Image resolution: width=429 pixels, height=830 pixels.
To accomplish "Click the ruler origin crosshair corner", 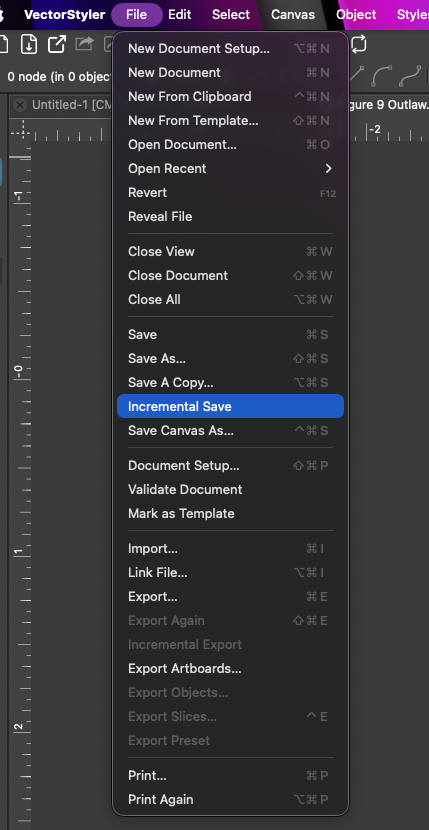I will 20,130.
